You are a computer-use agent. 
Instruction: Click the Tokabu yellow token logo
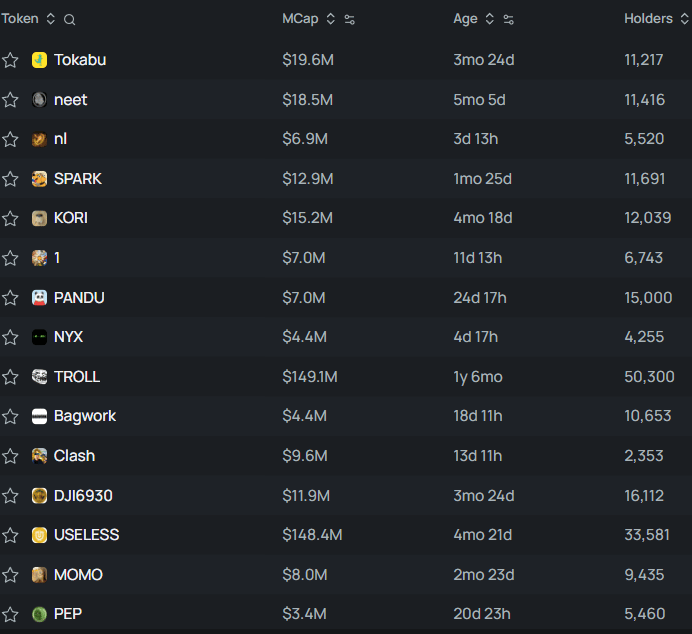point(39,60)
